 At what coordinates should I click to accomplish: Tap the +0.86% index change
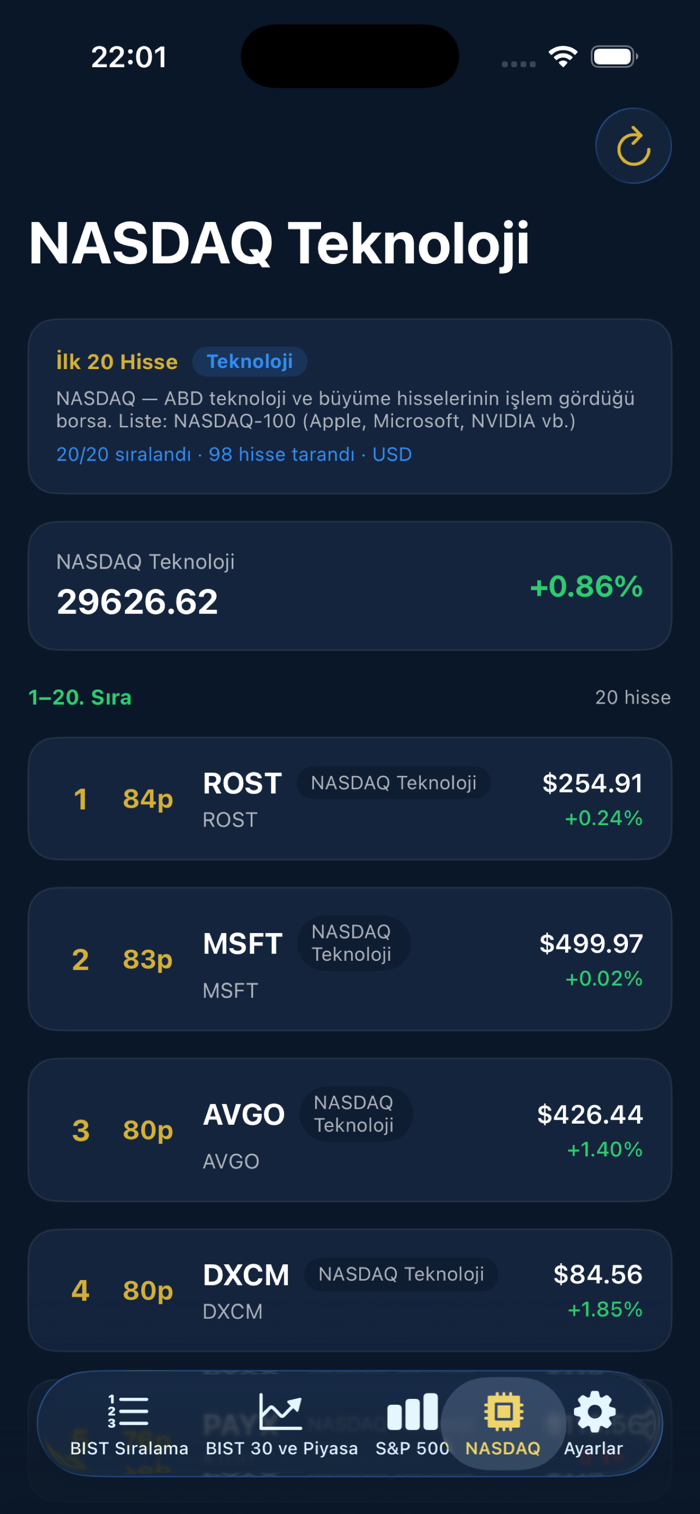click(x=586, y=586)
